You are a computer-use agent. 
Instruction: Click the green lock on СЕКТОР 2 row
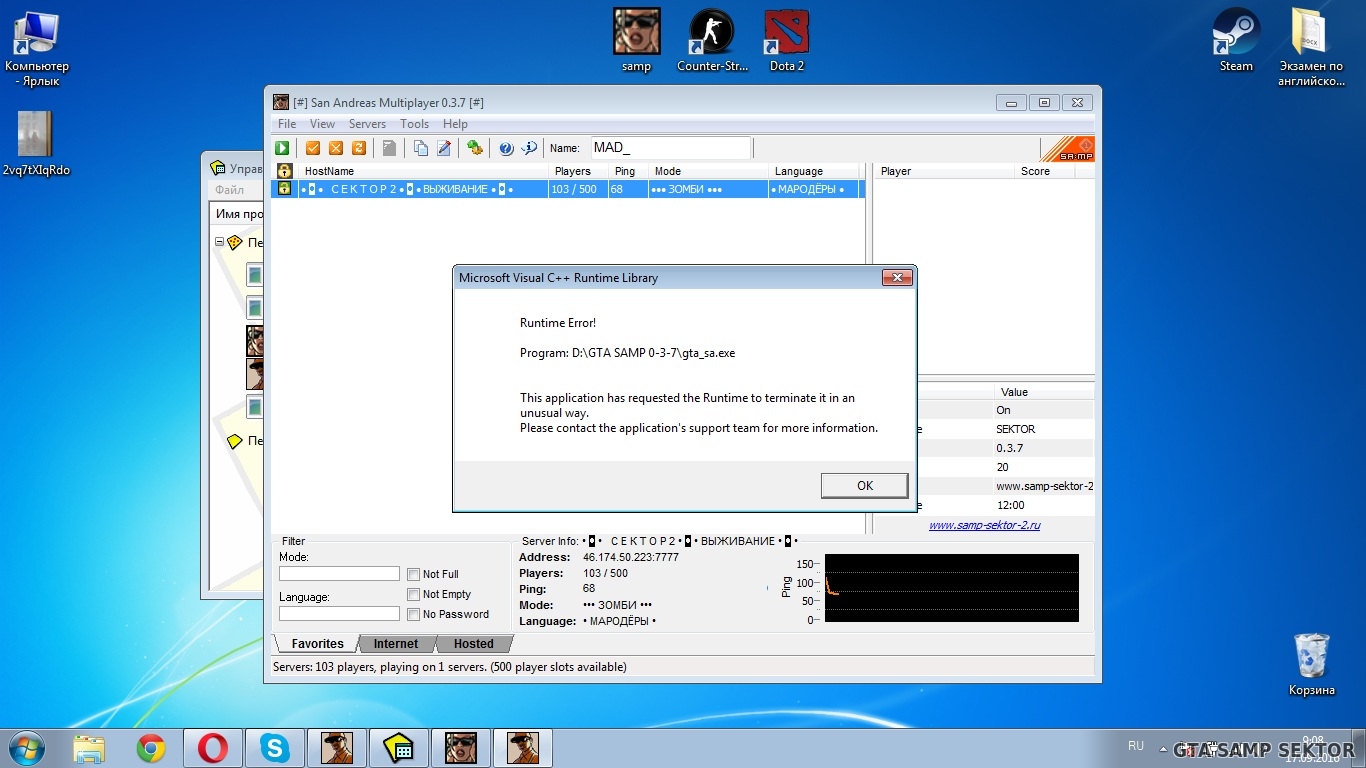click(x=284, y=188)
